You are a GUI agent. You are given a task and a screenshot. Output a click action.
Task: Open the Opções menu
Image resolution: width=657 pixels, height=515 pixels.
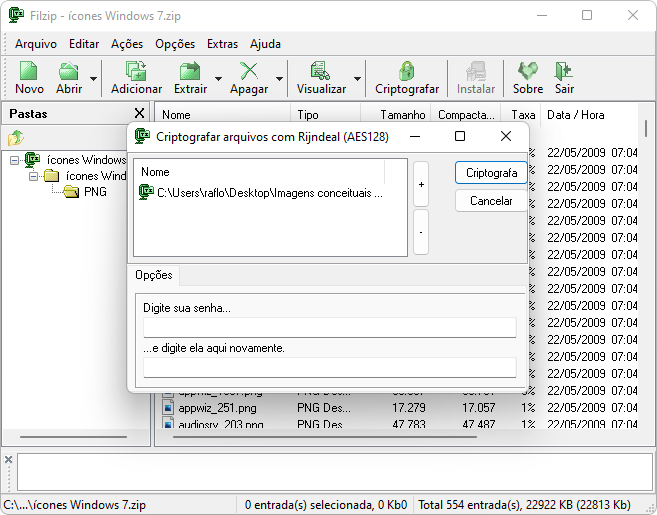click(x=175, y=44)
